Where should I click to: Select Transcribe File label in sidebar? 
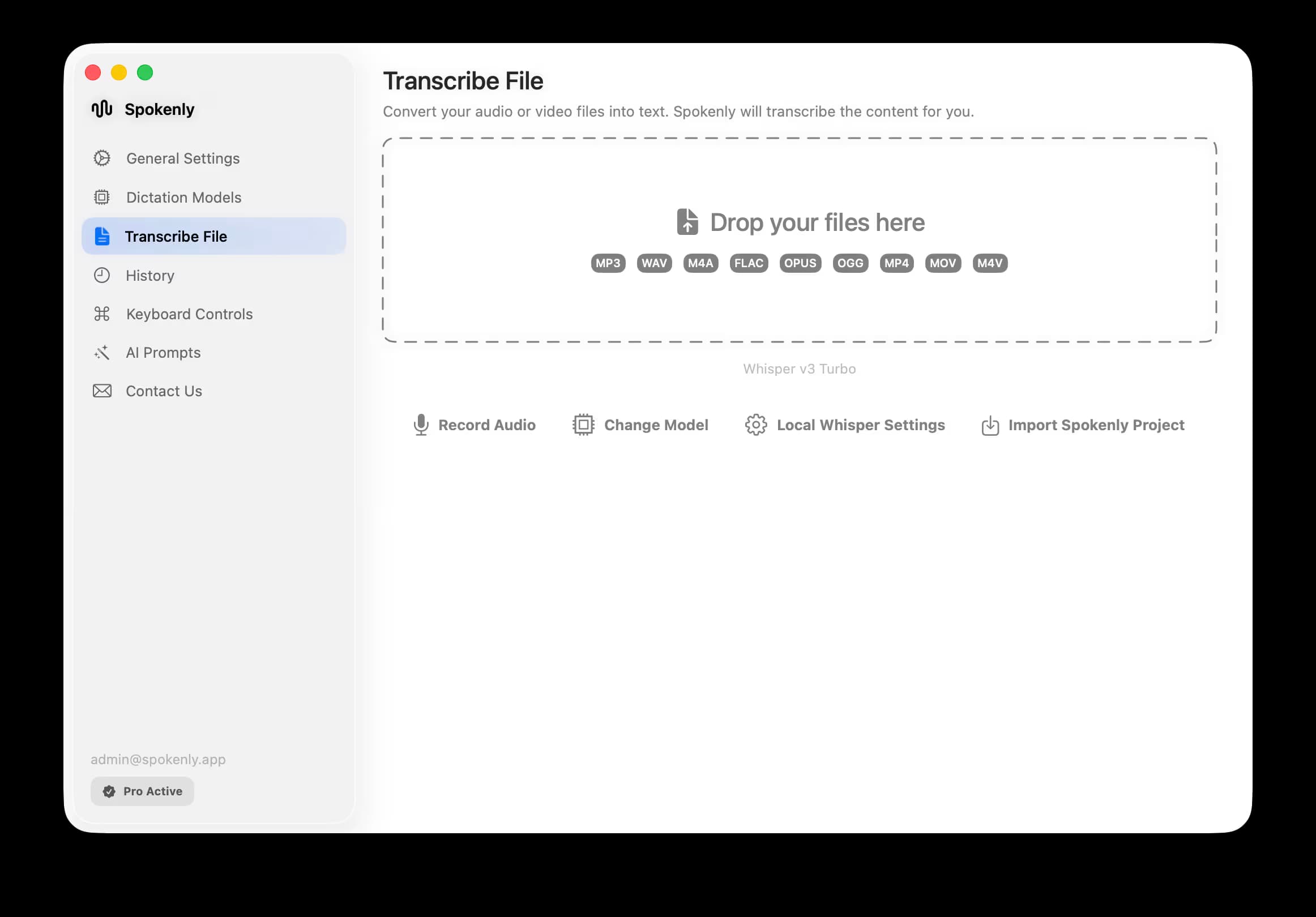pos(176,236)
